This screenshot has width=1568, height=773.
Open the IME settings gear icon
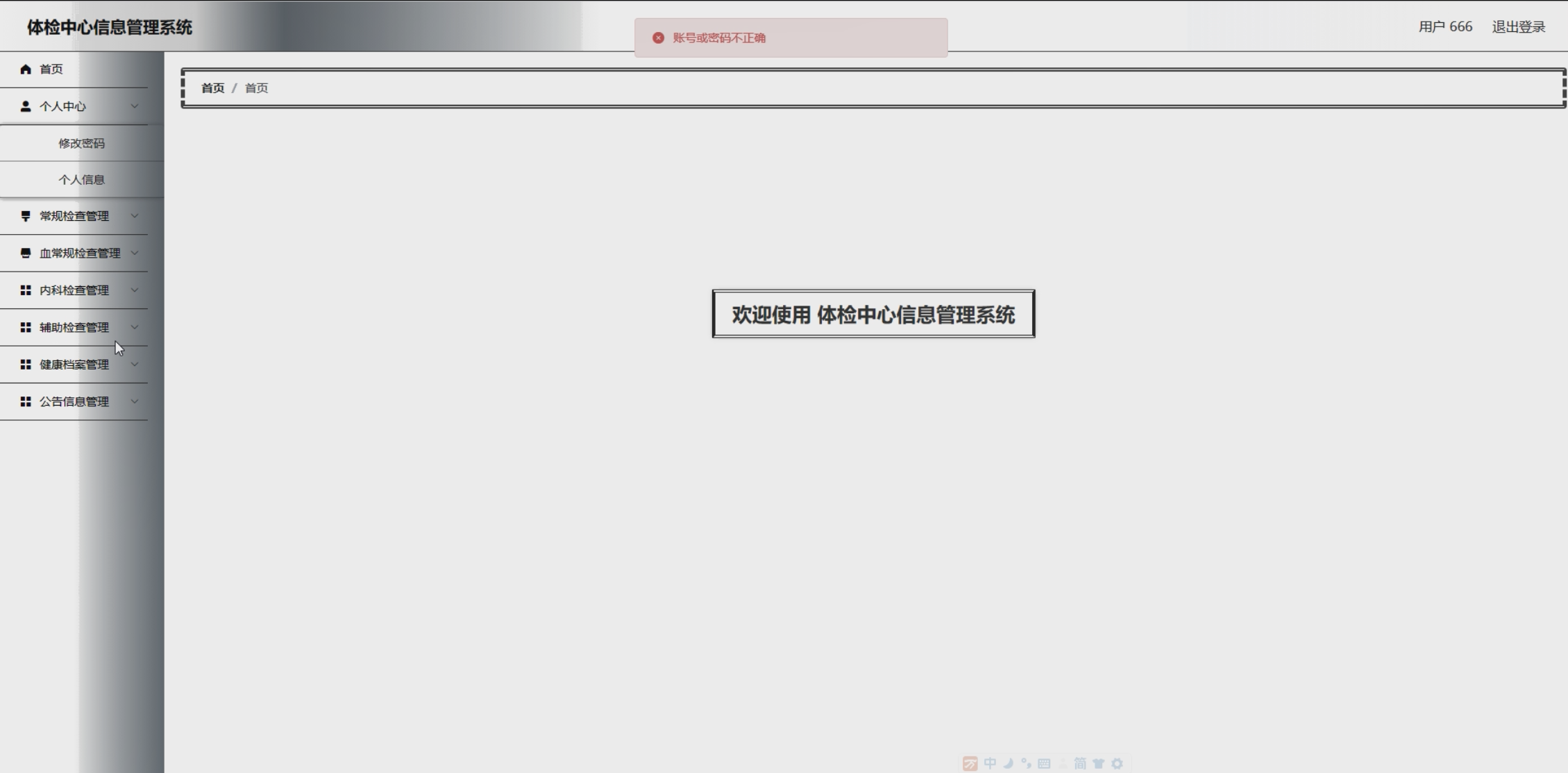(x=1117, y=763)
